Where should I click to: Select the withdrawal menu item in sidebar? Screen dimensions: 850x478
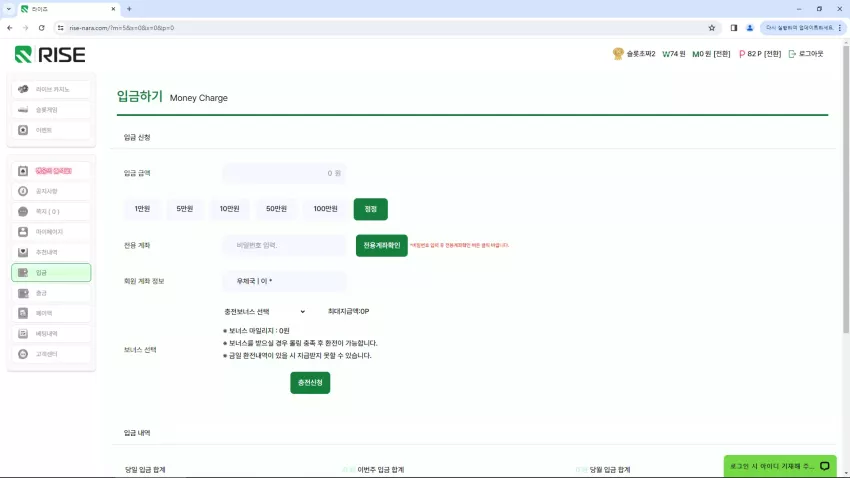point(51,293)
